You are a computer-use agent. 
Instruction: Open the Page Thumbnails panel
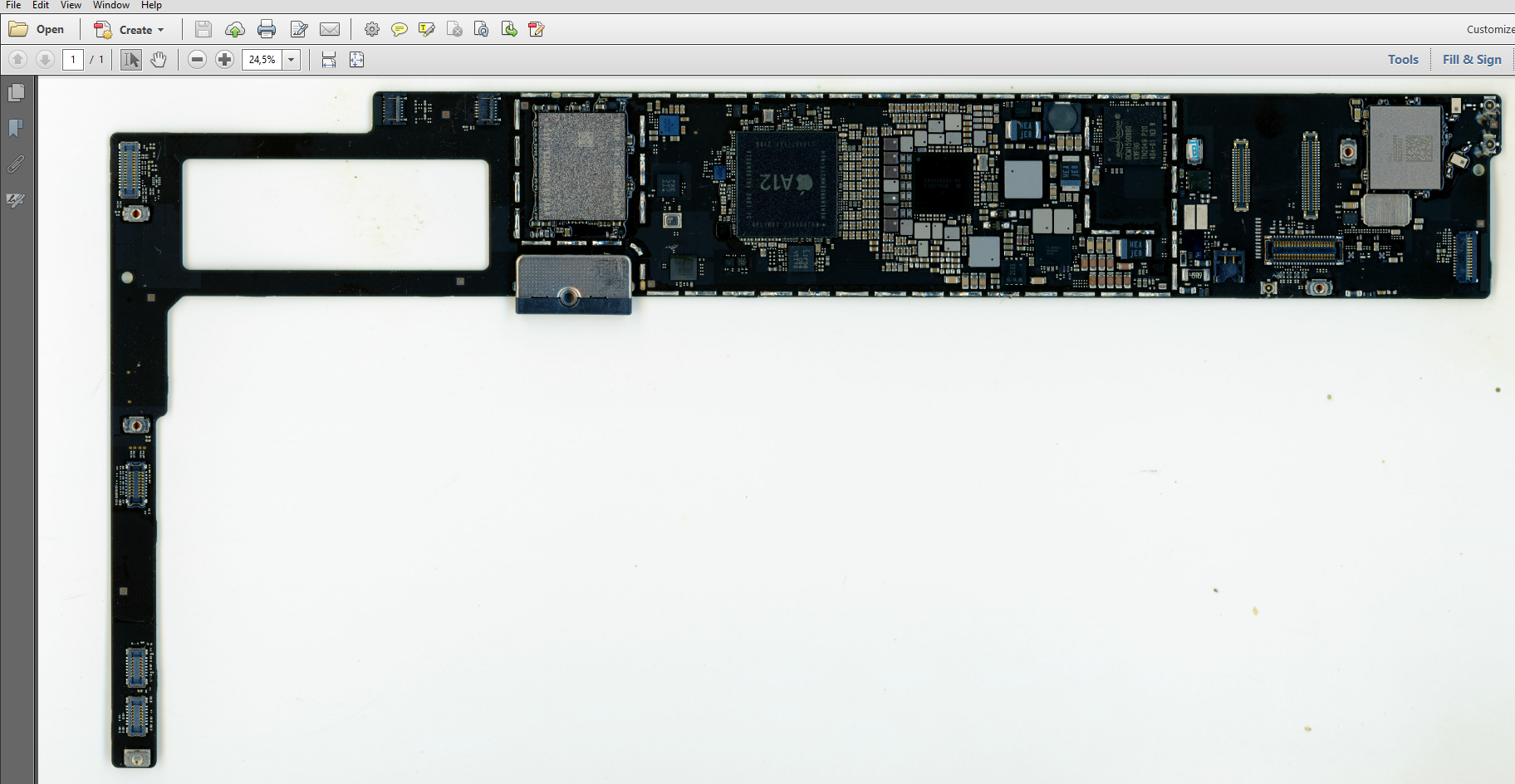[x=16, y=93]
